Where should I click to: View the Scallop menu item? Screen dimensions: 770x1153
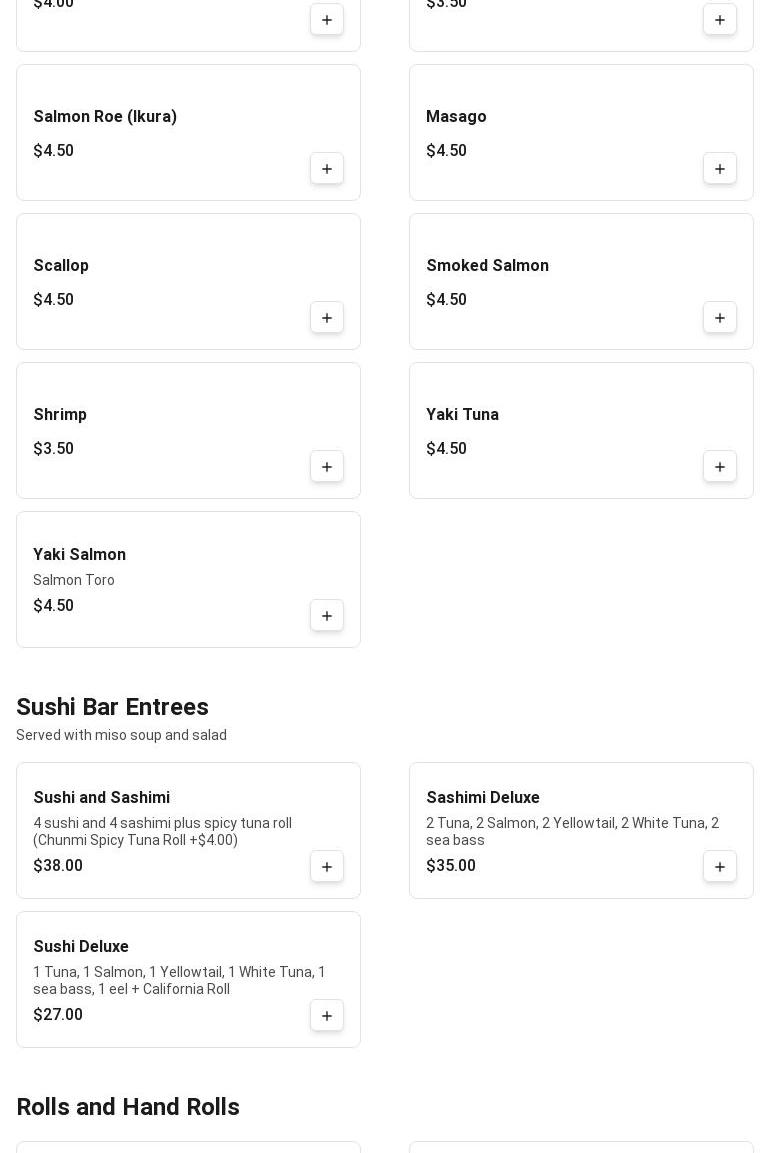point(61,266)
